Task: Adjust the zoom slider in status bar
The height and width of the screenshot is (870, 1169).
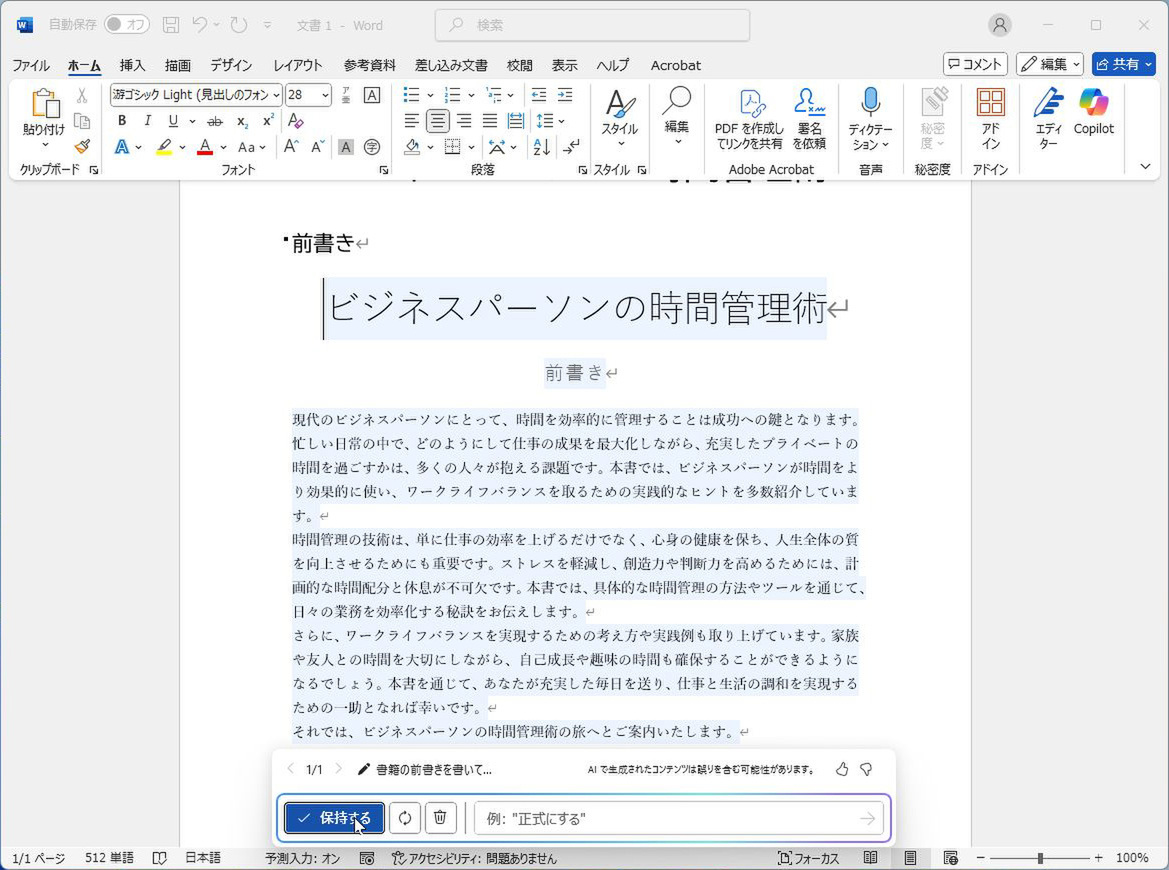Action: tap(1040, 858)
